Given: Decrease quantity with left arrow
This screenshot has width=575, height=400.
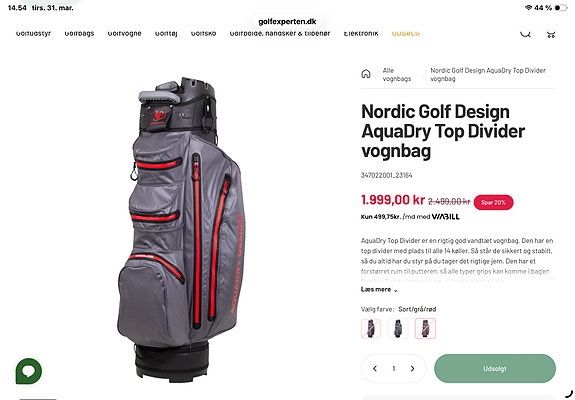Looking at the screenshot, I should [x=375, y=368].
